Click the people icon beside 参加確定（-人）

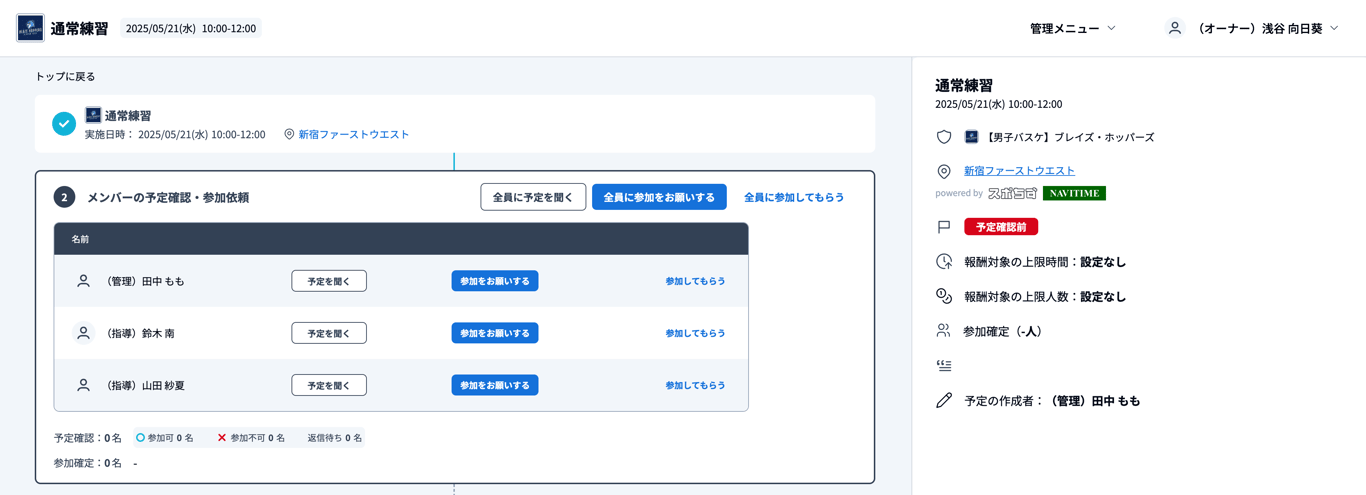click(944, 331)
